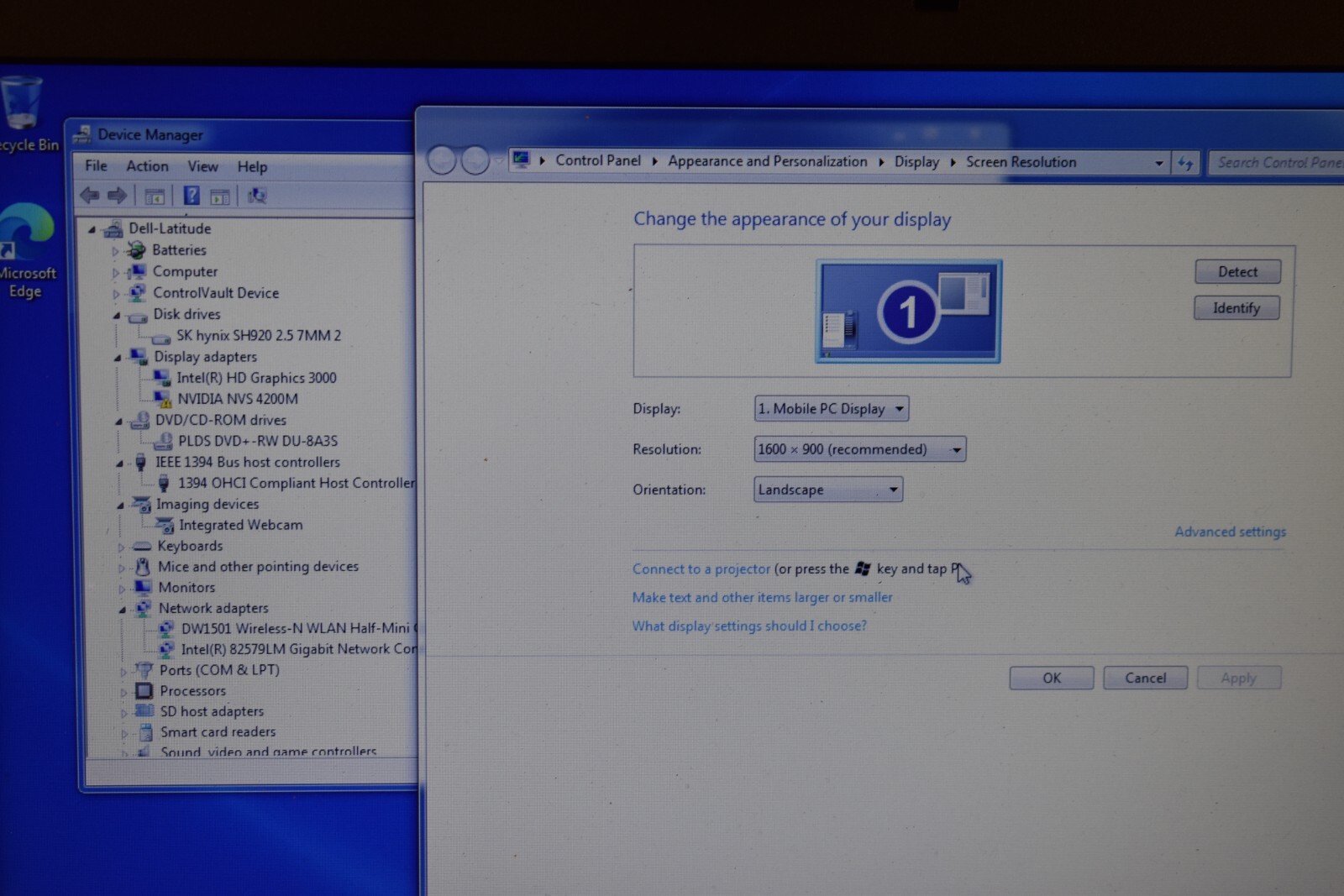Open the Help menu in Device Manager
The height and width of the screenshot is (896, 1344).
(x=252, y=166)
